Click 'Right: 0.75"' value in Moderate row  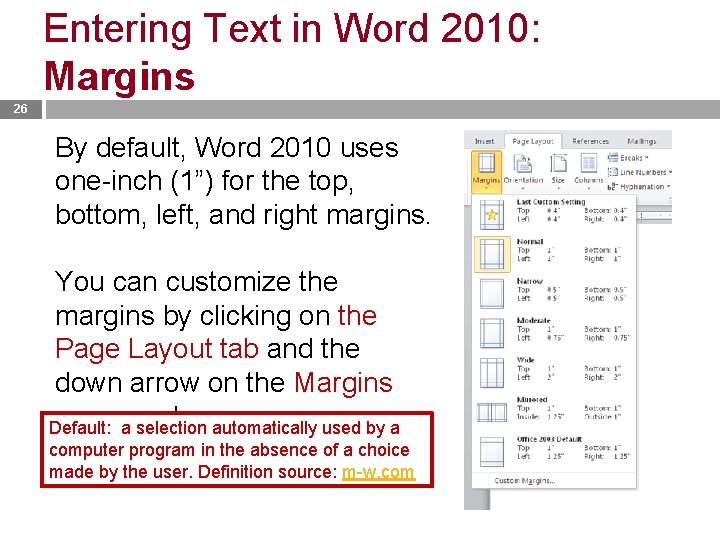tap(607, 338)
